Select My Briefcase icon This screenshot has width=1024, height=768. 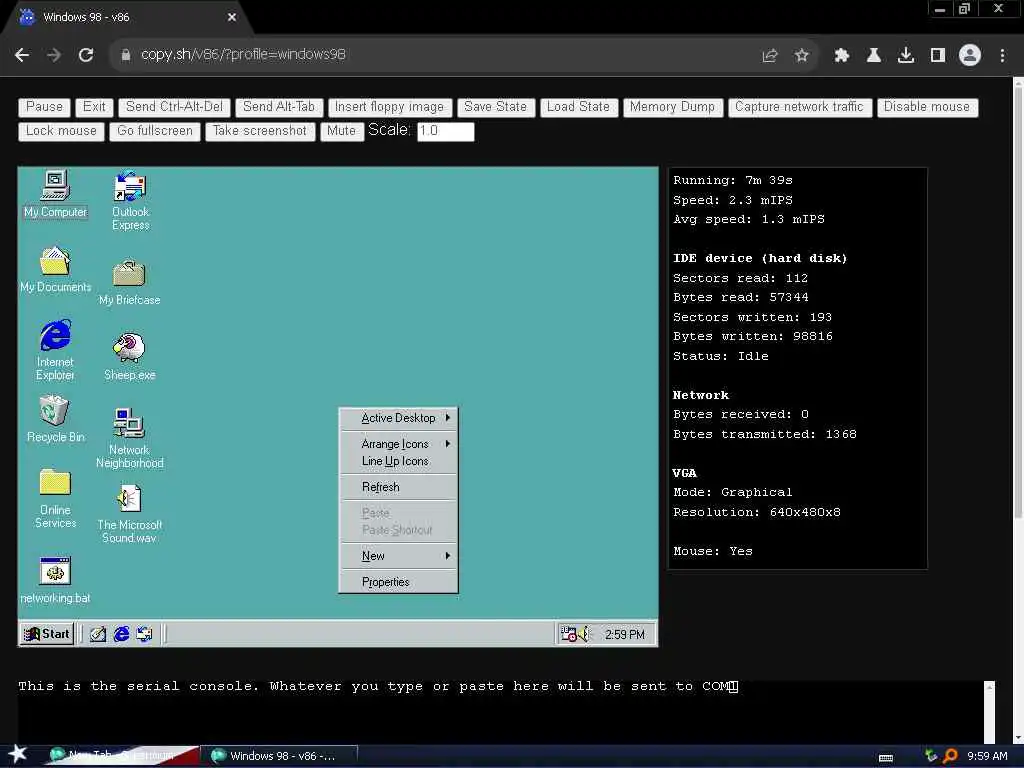point(129,282)
